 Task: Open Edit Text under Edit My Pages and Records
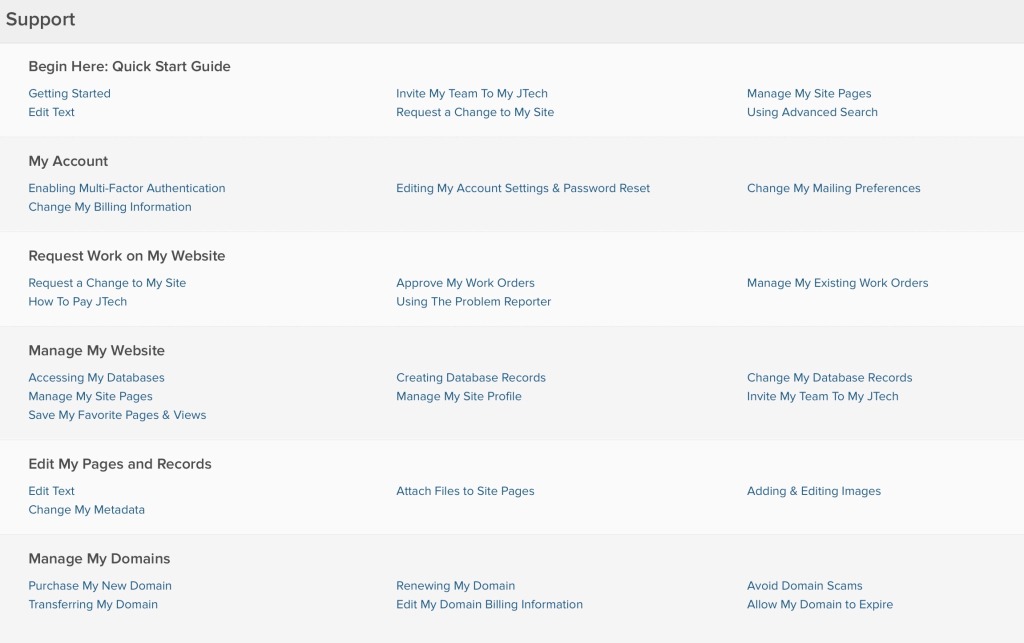(51, 491)
